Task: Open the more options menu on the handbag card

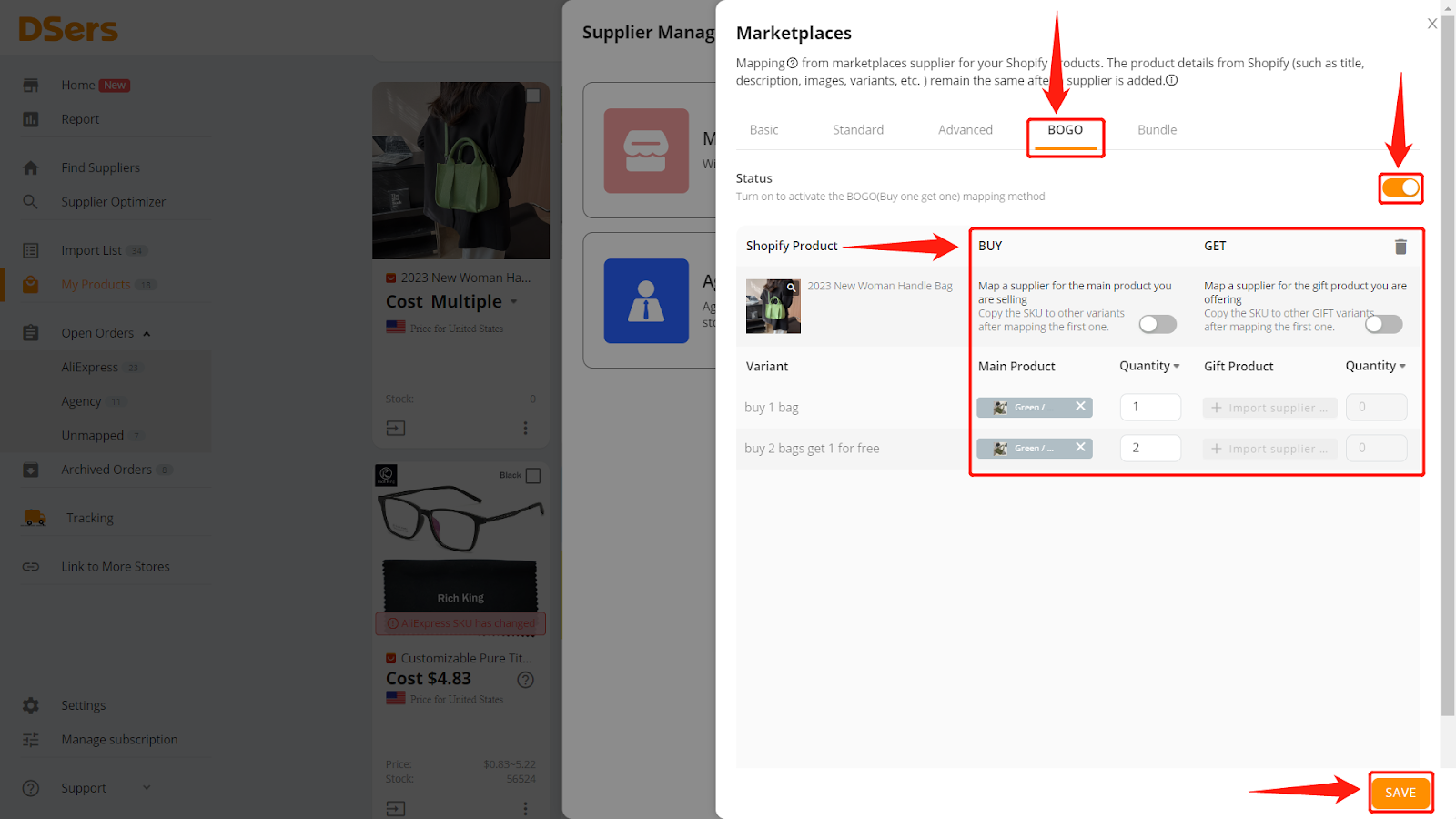Action: pyautogui.click(x=525, y=428)
